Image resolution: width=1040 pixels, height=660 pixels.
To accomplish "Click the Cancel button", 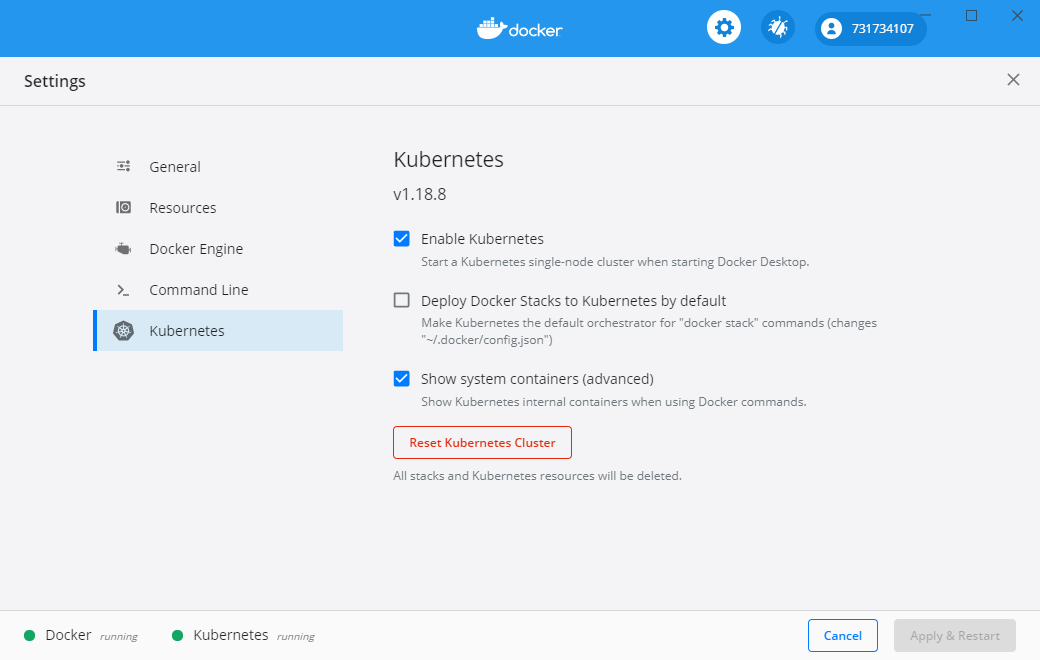I will click(x=842, y=635).
